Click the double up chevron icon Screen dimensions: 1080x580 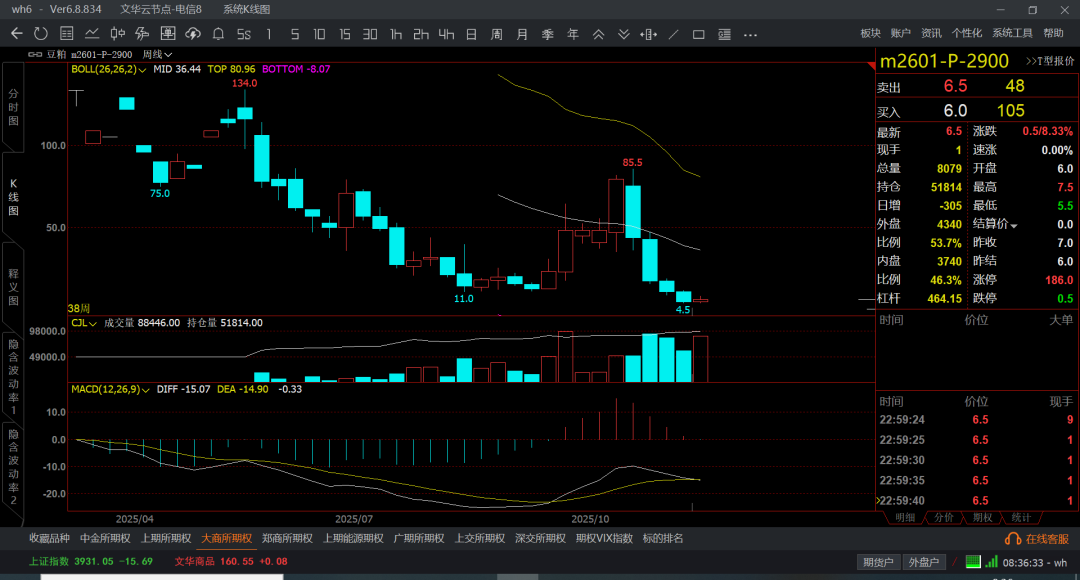pos(598,33)
